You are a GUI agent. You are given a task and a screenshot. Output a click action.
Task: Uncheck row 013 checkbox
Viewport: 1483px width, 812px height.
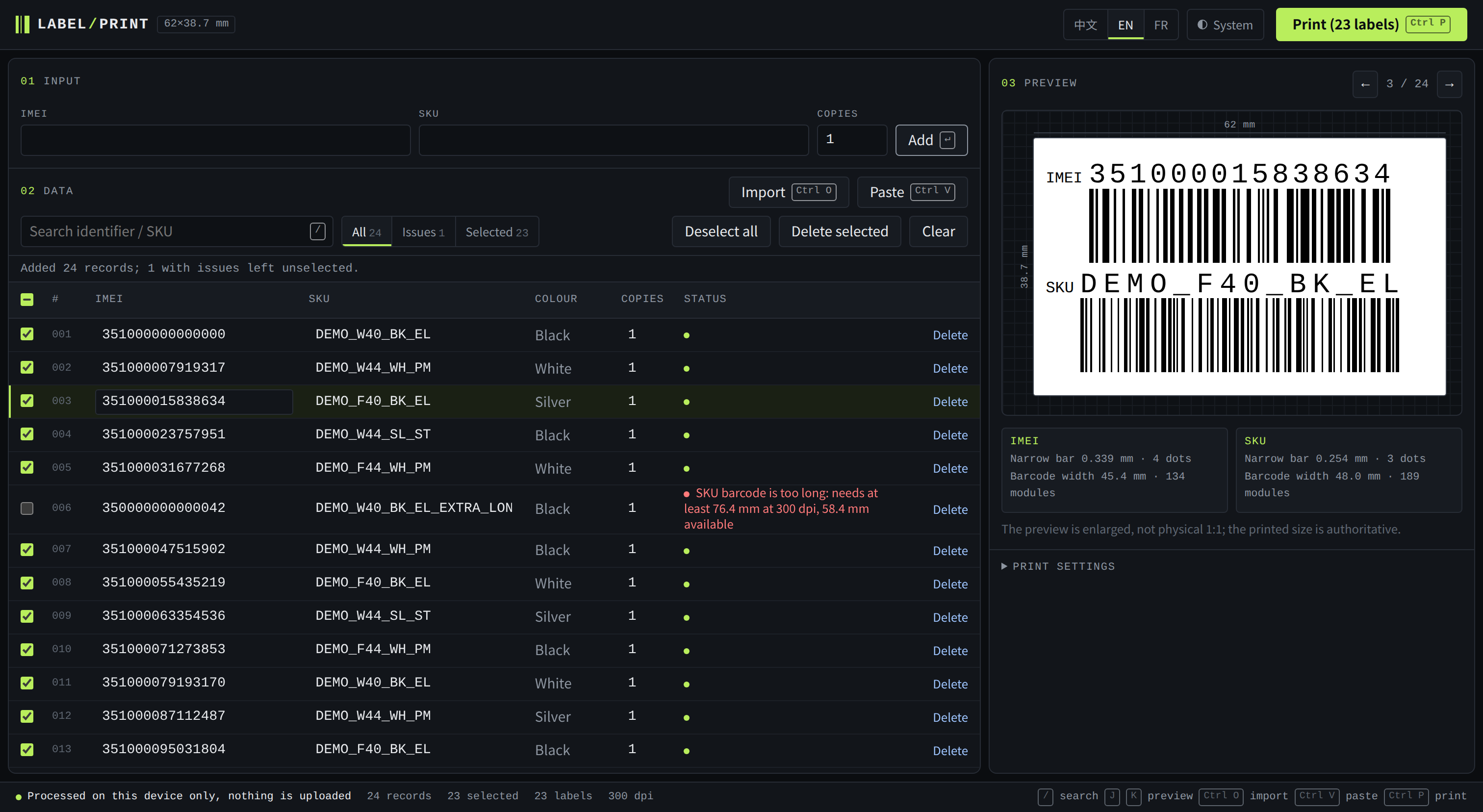click(27, 750)
